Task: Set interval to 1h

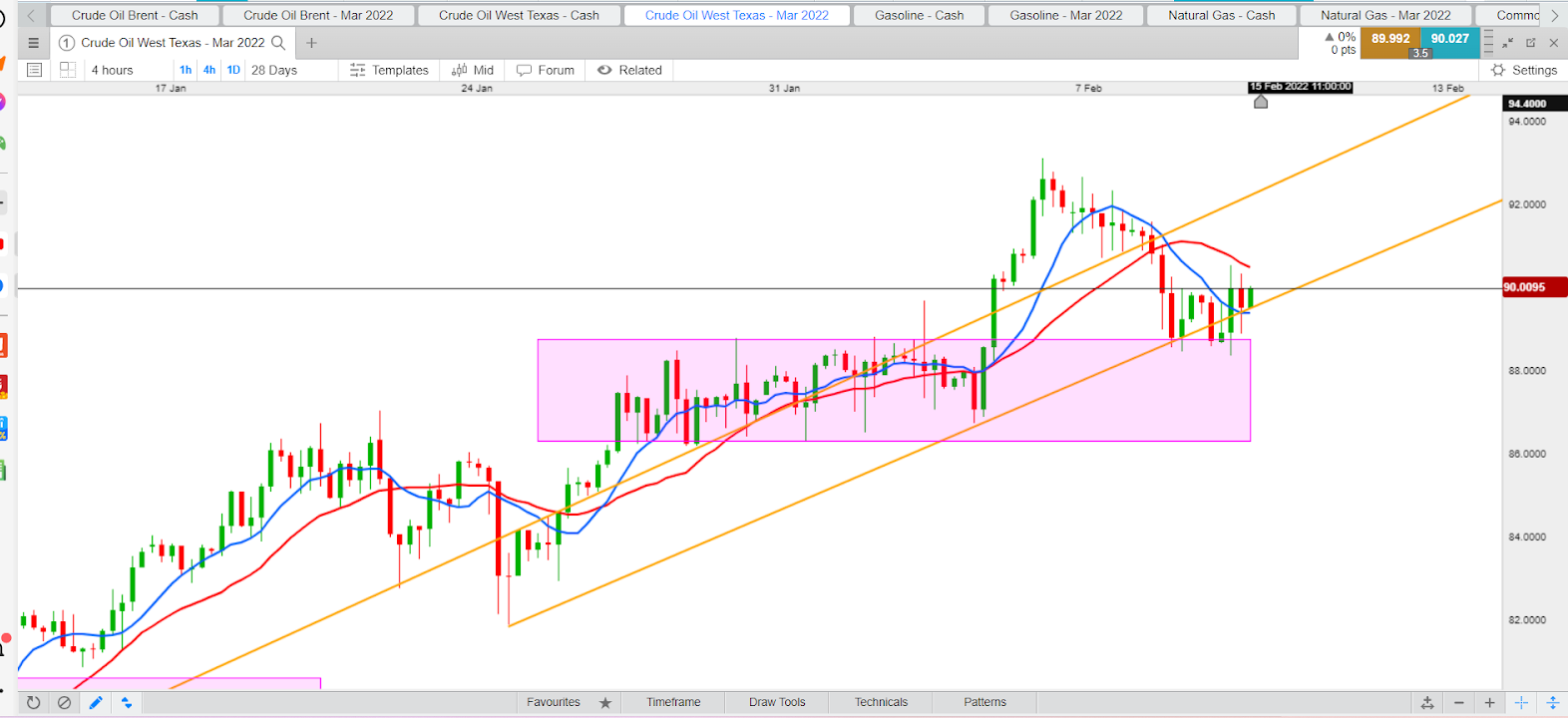Action: [x=186, y=70]
